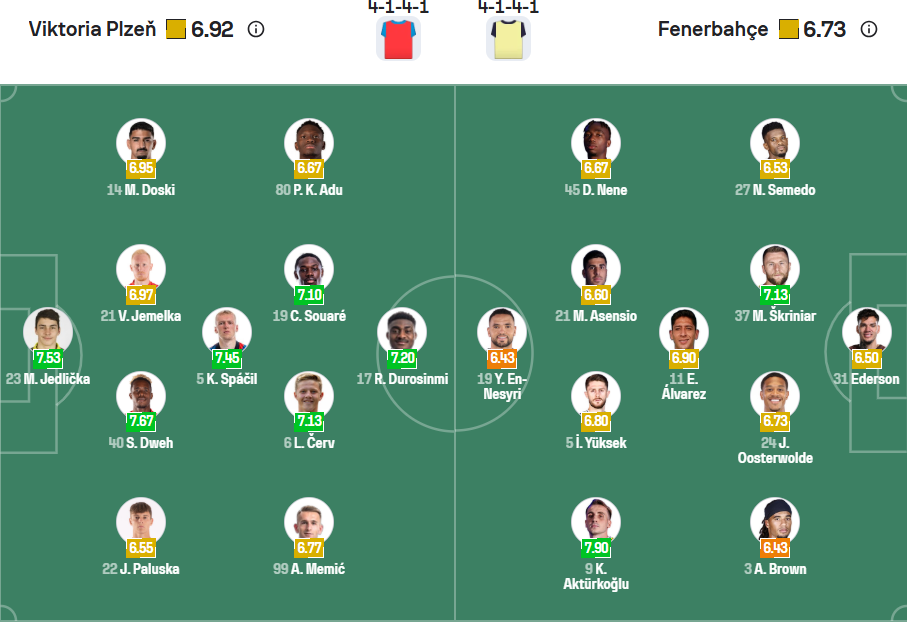
Task: Click Viktoria Plzeň red jersey icon
Action: click(398, 38)
